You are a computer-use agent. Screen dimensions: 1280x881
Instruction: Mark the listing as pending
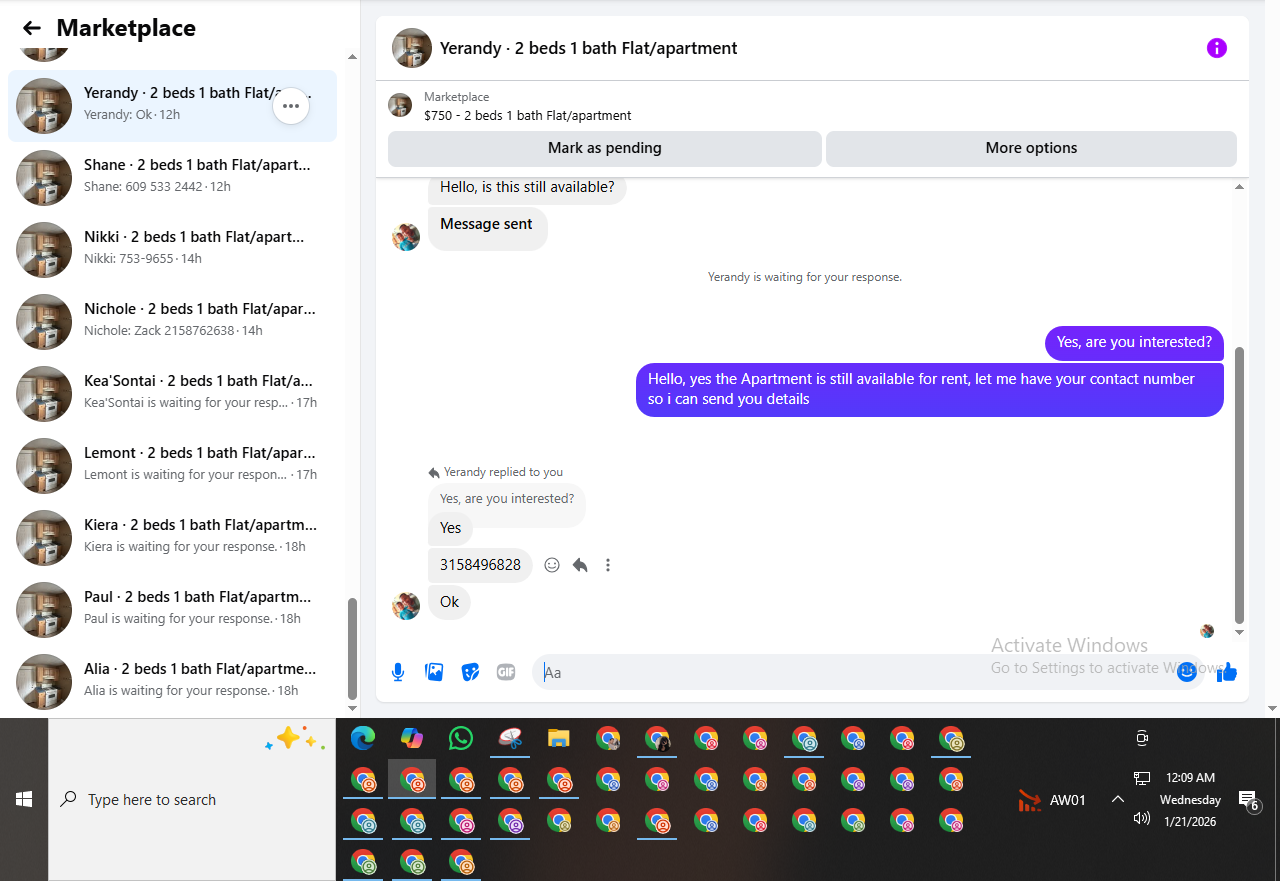[x=605, y=148]
